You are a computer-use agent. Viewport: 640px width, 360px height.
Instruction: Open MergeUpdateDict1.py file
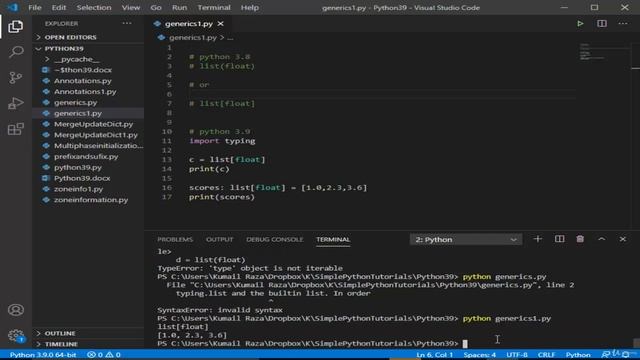pos(96,135)
